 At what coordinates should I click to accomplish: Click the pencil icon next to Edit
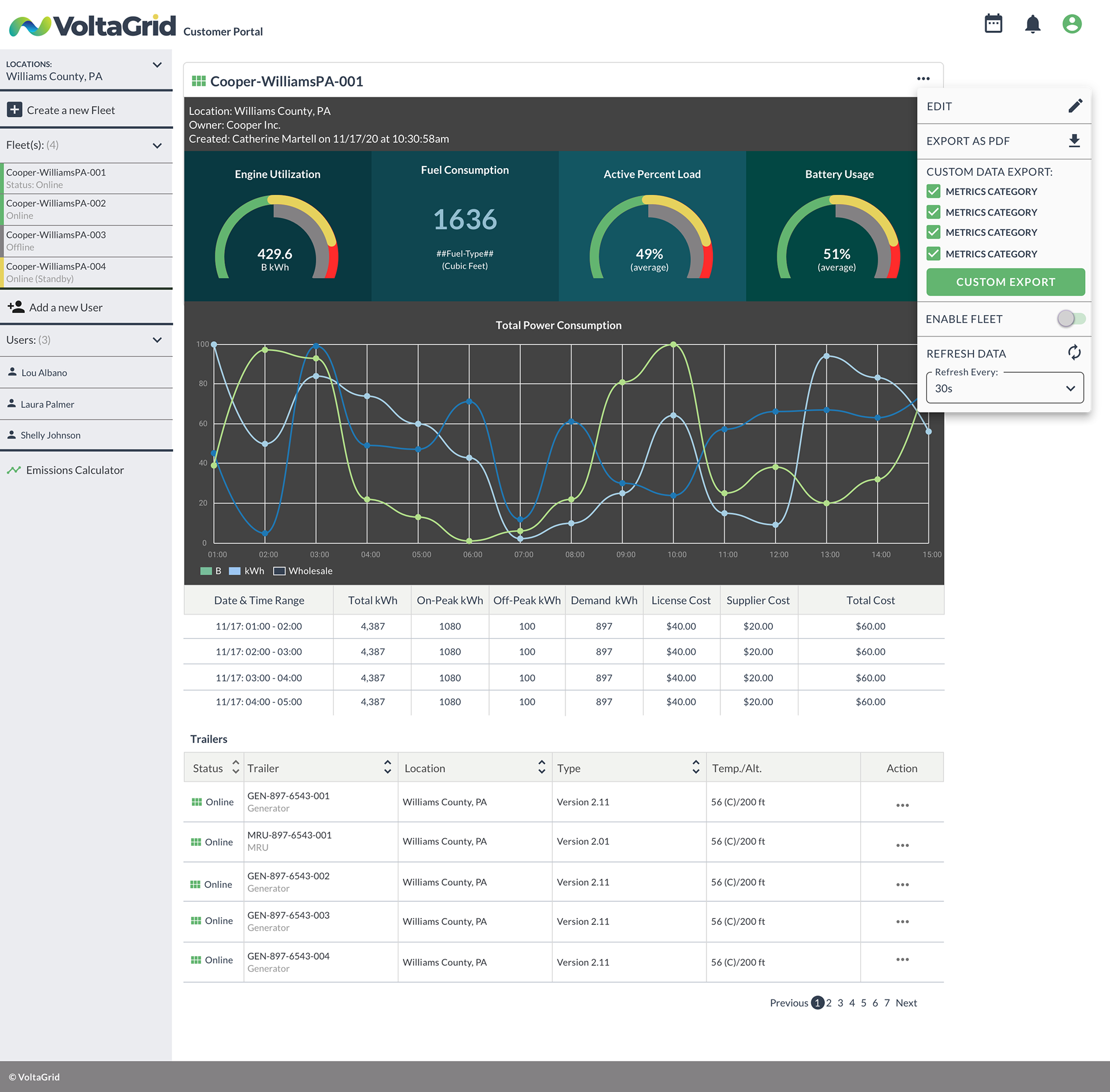(x=1075, y=106)
